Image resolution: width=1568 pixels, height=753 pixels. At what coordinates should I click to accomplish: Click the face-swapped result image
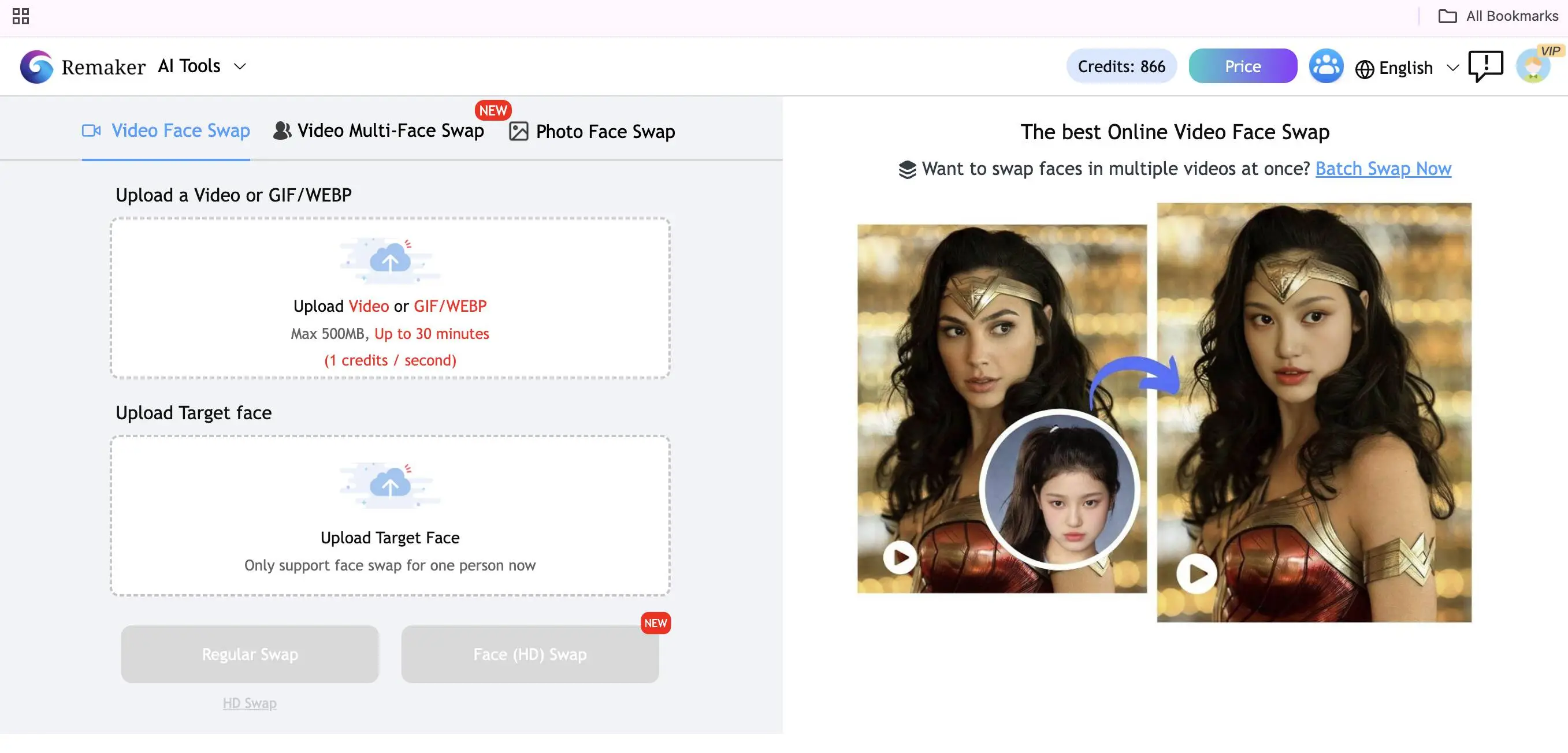tap(1314, 412)
